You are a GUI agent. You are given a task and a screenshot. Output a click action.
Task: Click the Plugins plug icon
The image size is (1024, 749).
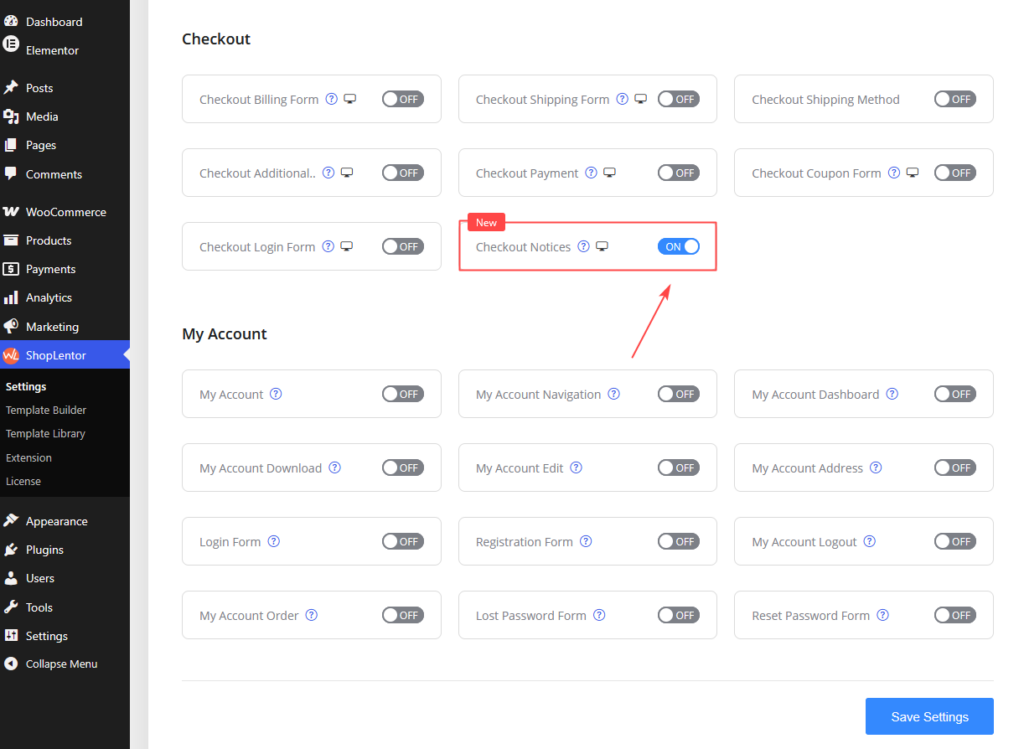coord(11,549)
